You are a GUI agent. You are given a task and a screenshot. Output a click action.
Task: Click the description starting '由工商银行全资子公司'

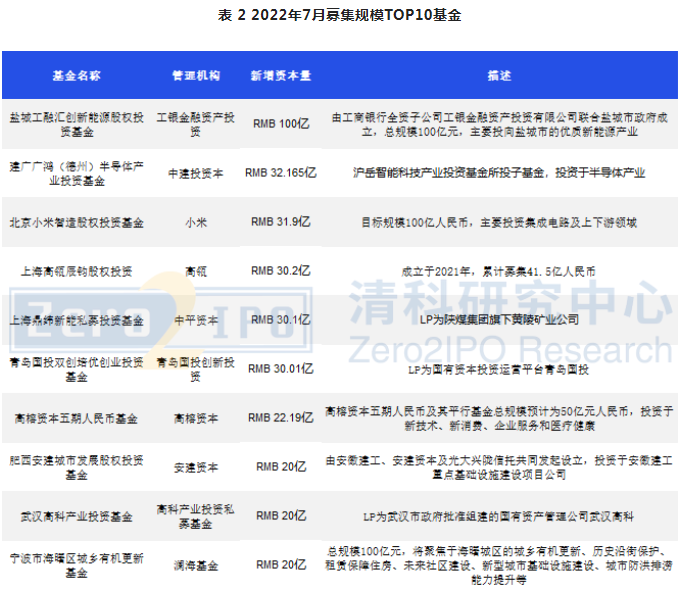pyautogui.click(x=499, y=124)
